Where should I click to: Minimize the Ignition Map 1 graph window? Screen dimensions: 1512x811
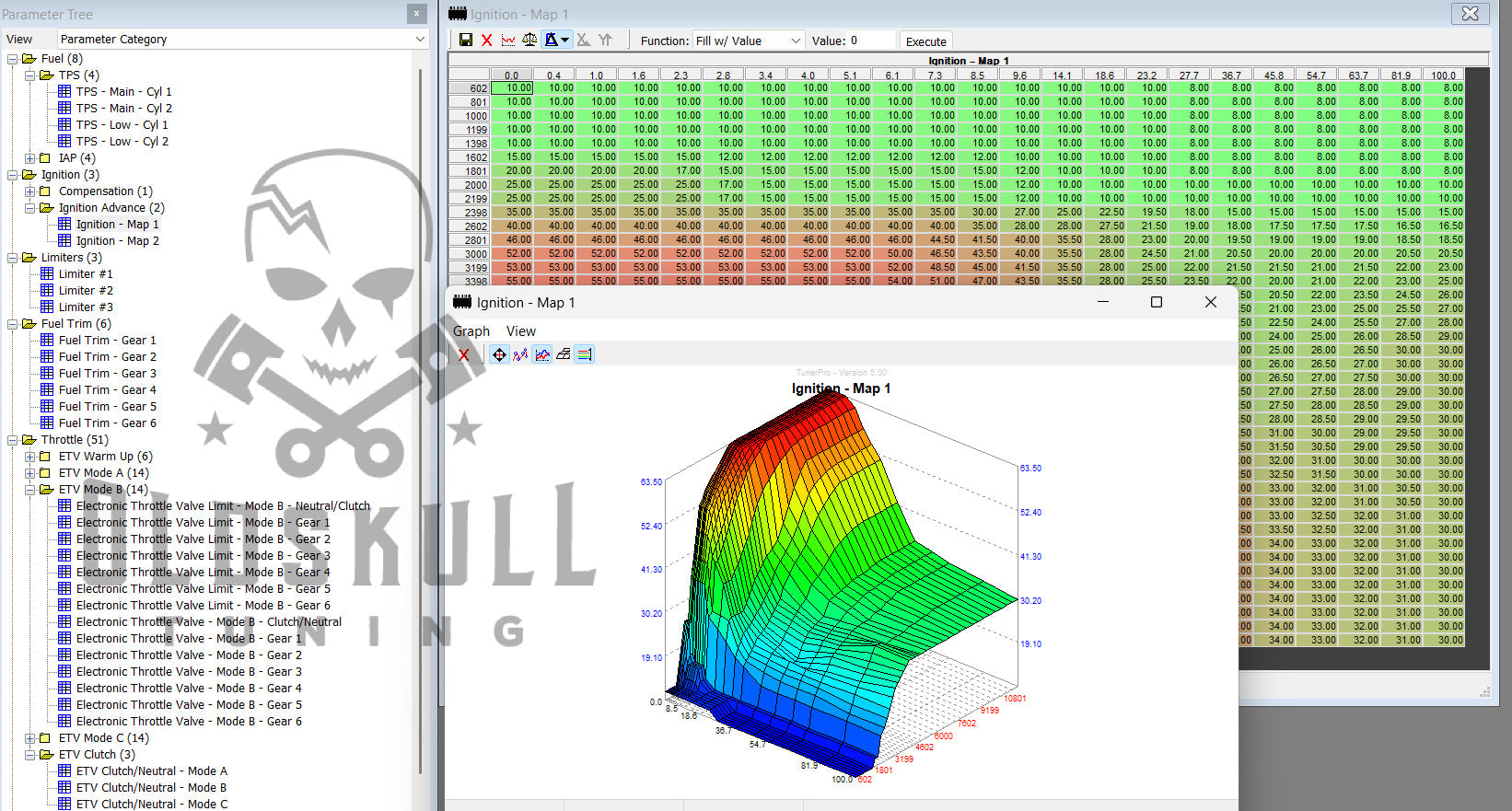1103,302
